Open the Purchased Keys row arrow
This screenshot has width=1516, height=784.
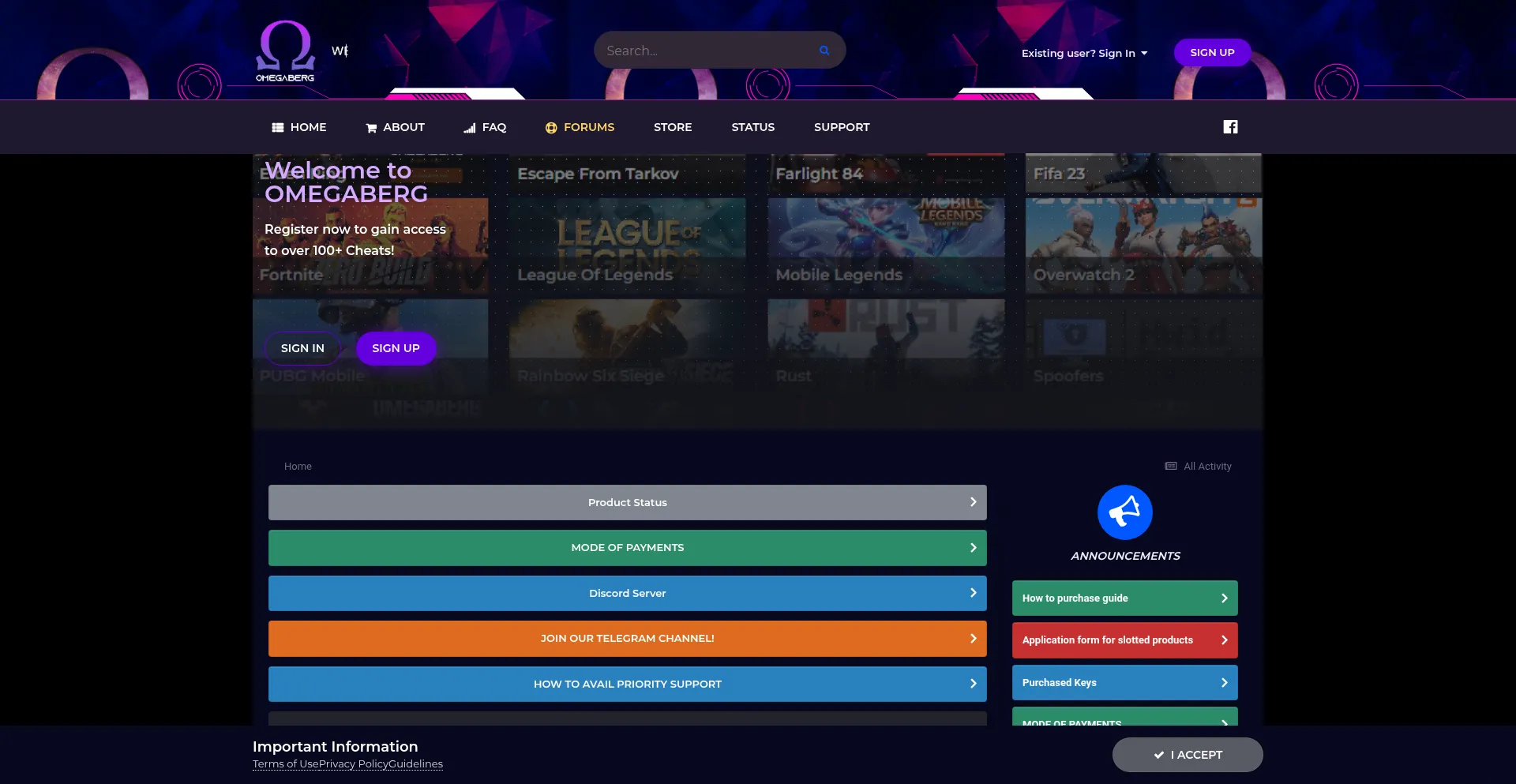coord(1224,683)
